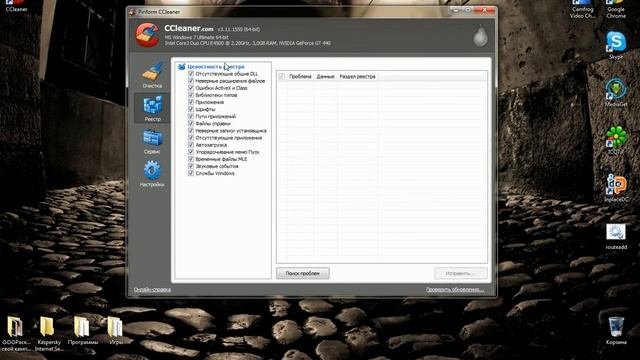The width and height of the screenshot is (640, 360).
Task: Close the Piriform CCleaner window
Action: [485, 10]
